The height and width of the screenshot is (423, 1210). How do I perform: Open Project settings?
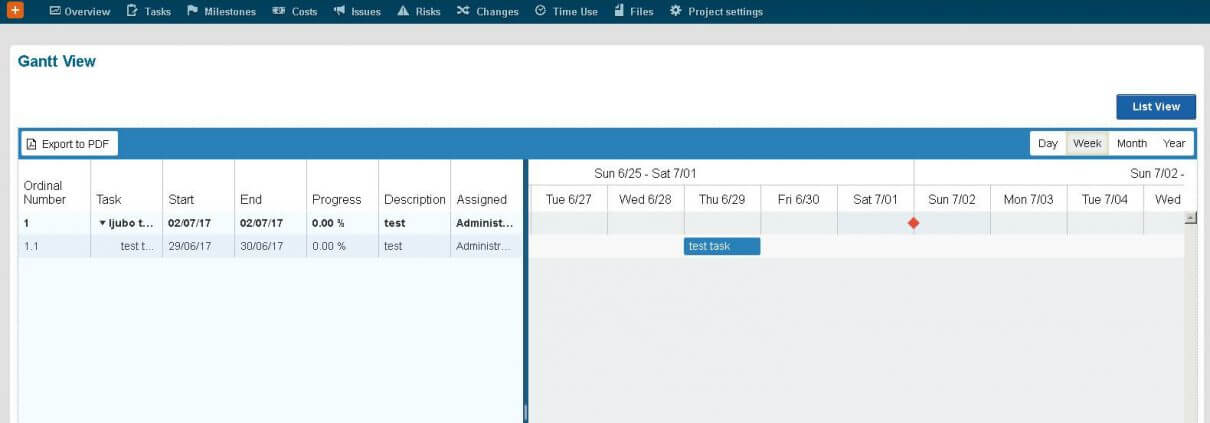click(716, 12)
